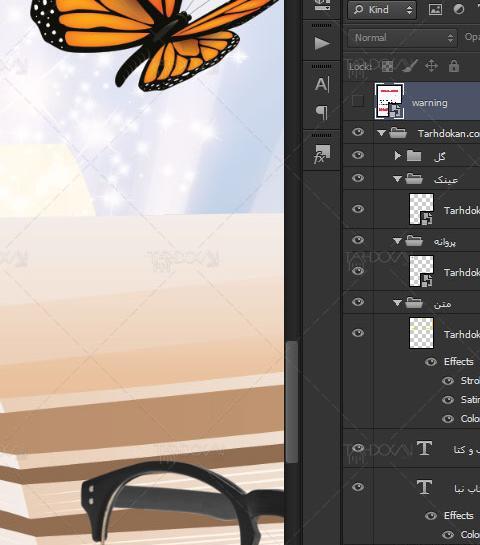Image resolution: width=480 pixels, height=545 pixels.
Task: Collapse the عینک group
Action: tap(397, 179)
